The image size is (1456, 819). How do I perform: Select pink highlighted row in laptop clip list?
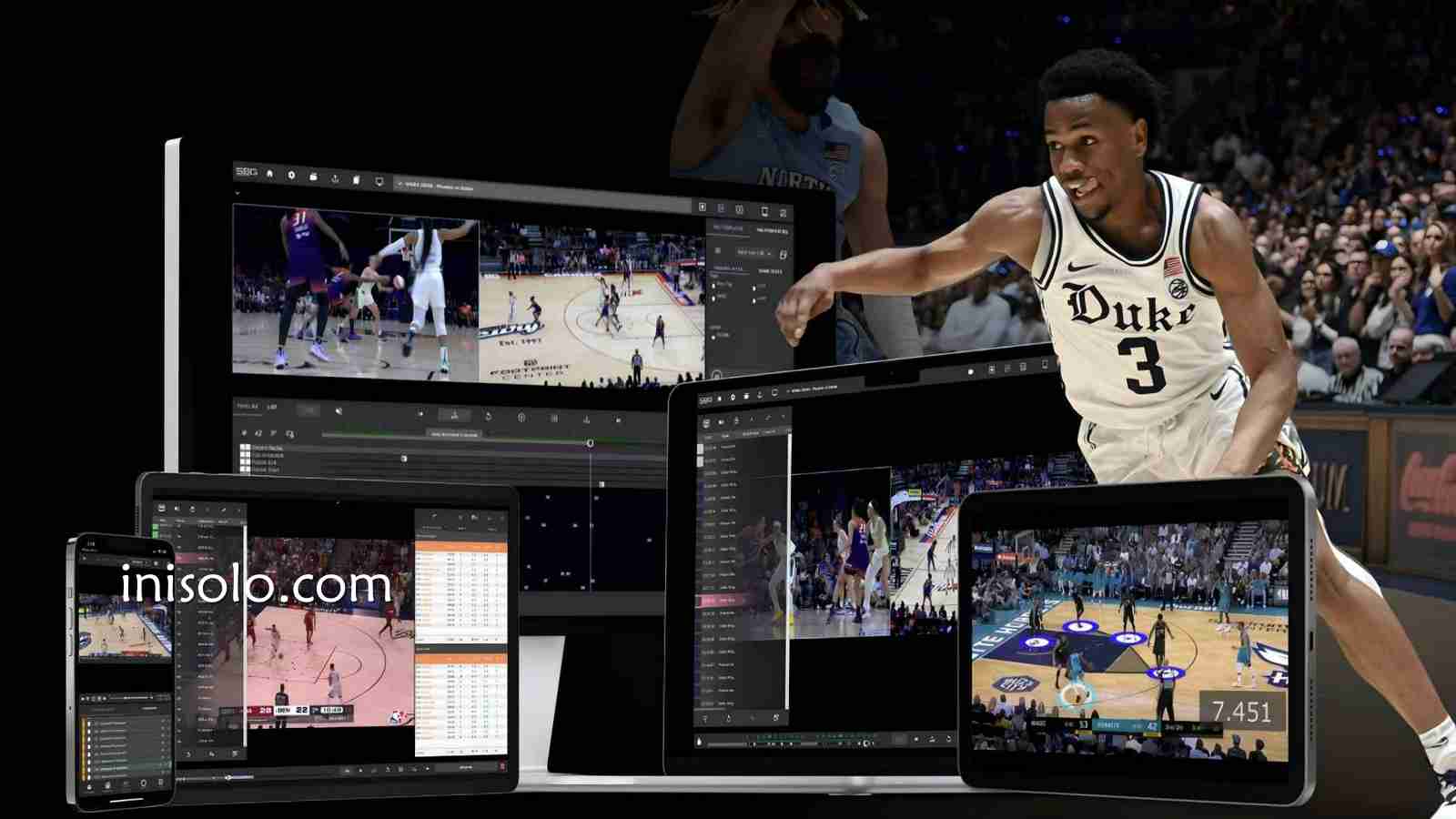pos(719,601)
